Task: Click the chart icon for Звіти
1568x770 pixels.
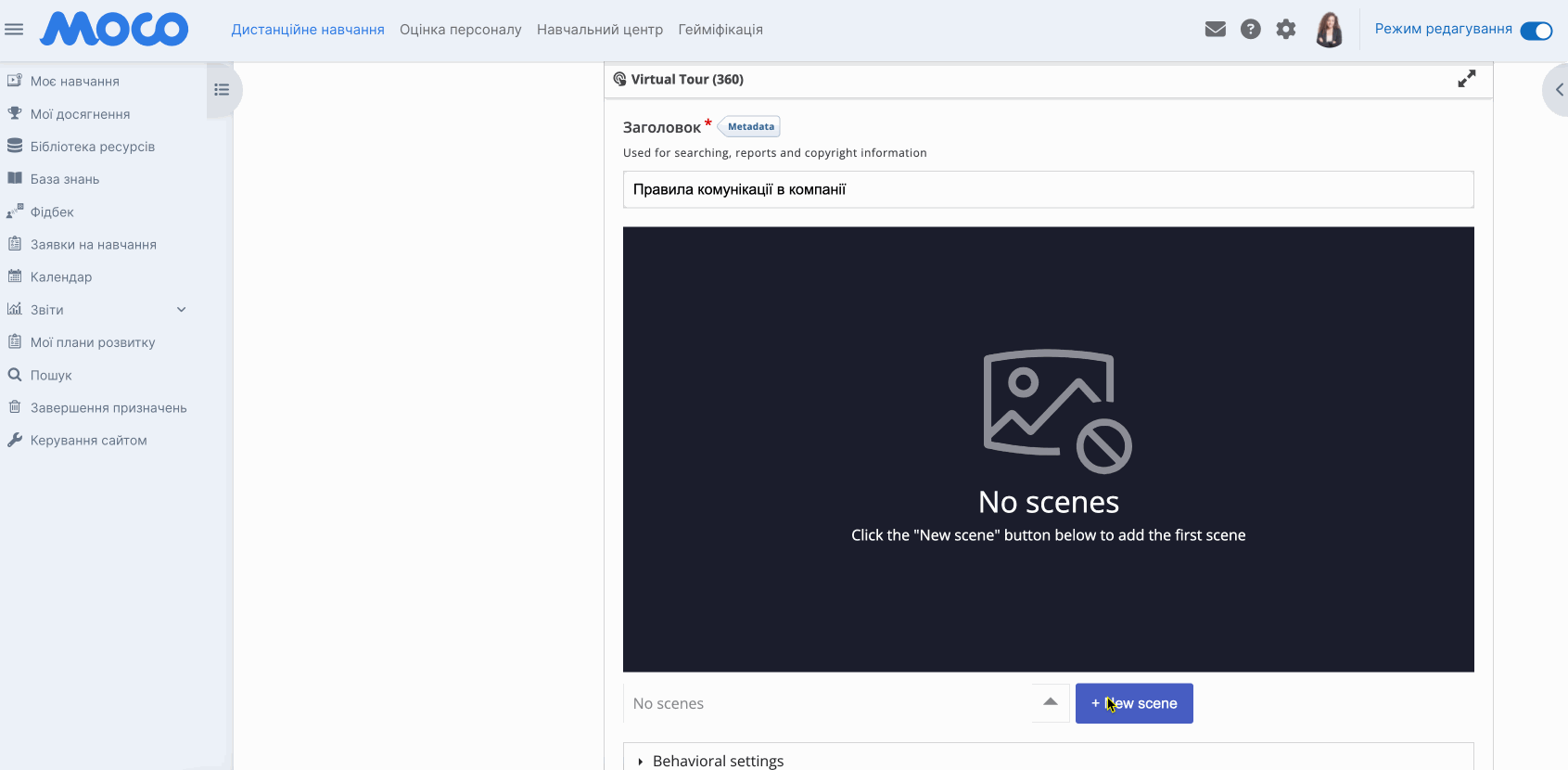Action: (15, 309)
